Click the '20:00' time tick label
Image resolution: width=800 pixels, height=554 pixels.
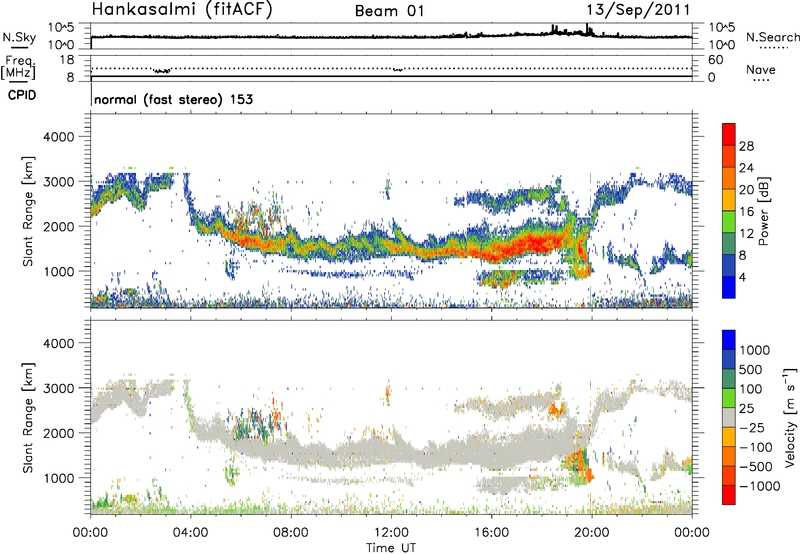[591, 533]
